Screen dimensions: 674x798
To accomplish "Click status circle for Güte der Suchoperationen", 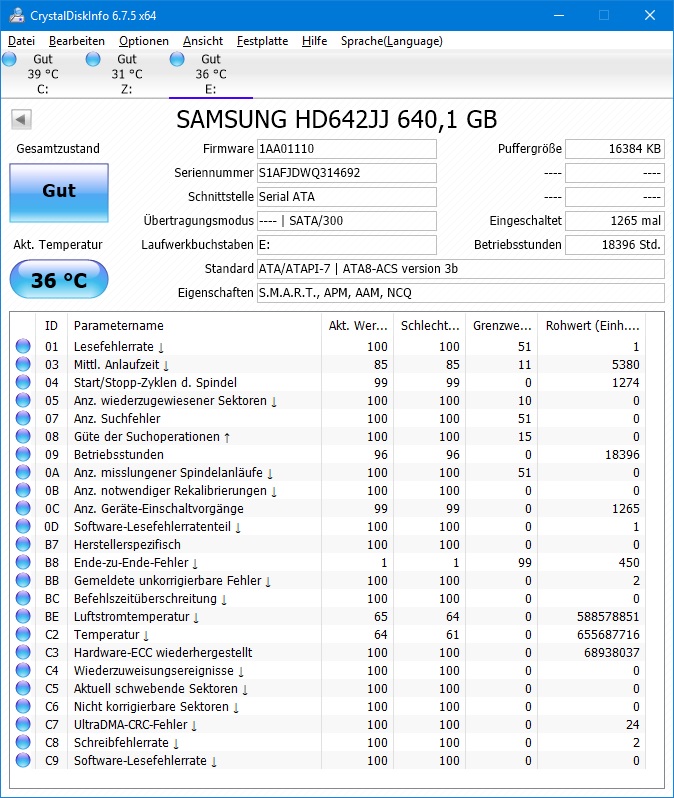I will 23,436.
